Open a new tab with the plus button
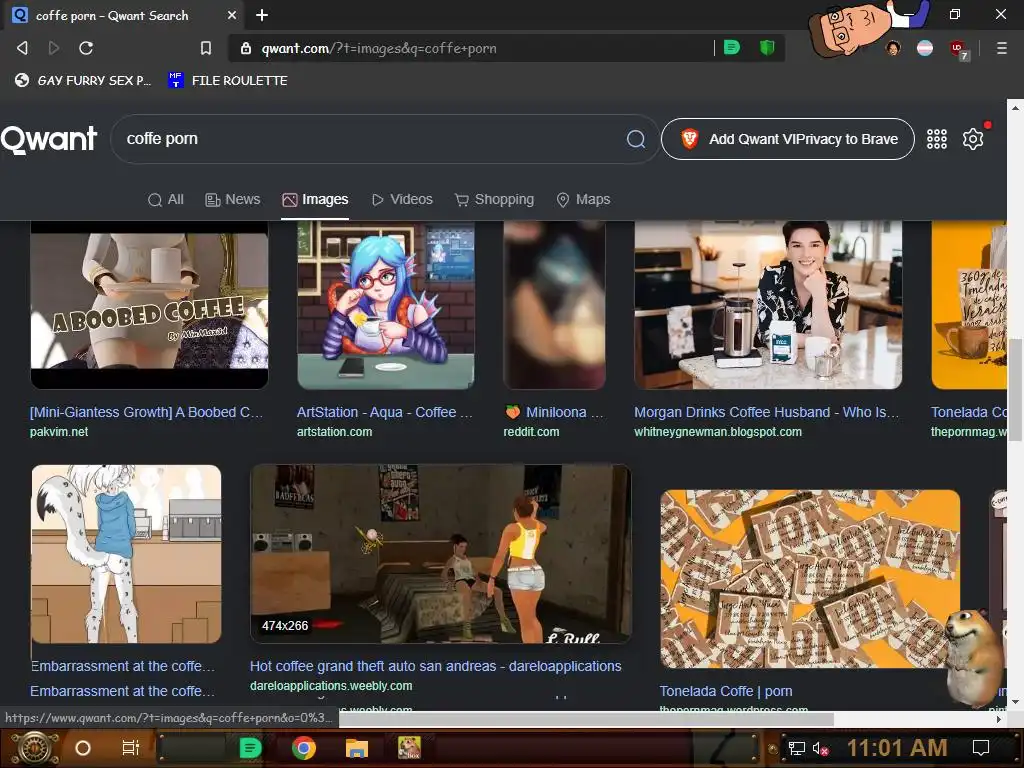 point(262,15)
